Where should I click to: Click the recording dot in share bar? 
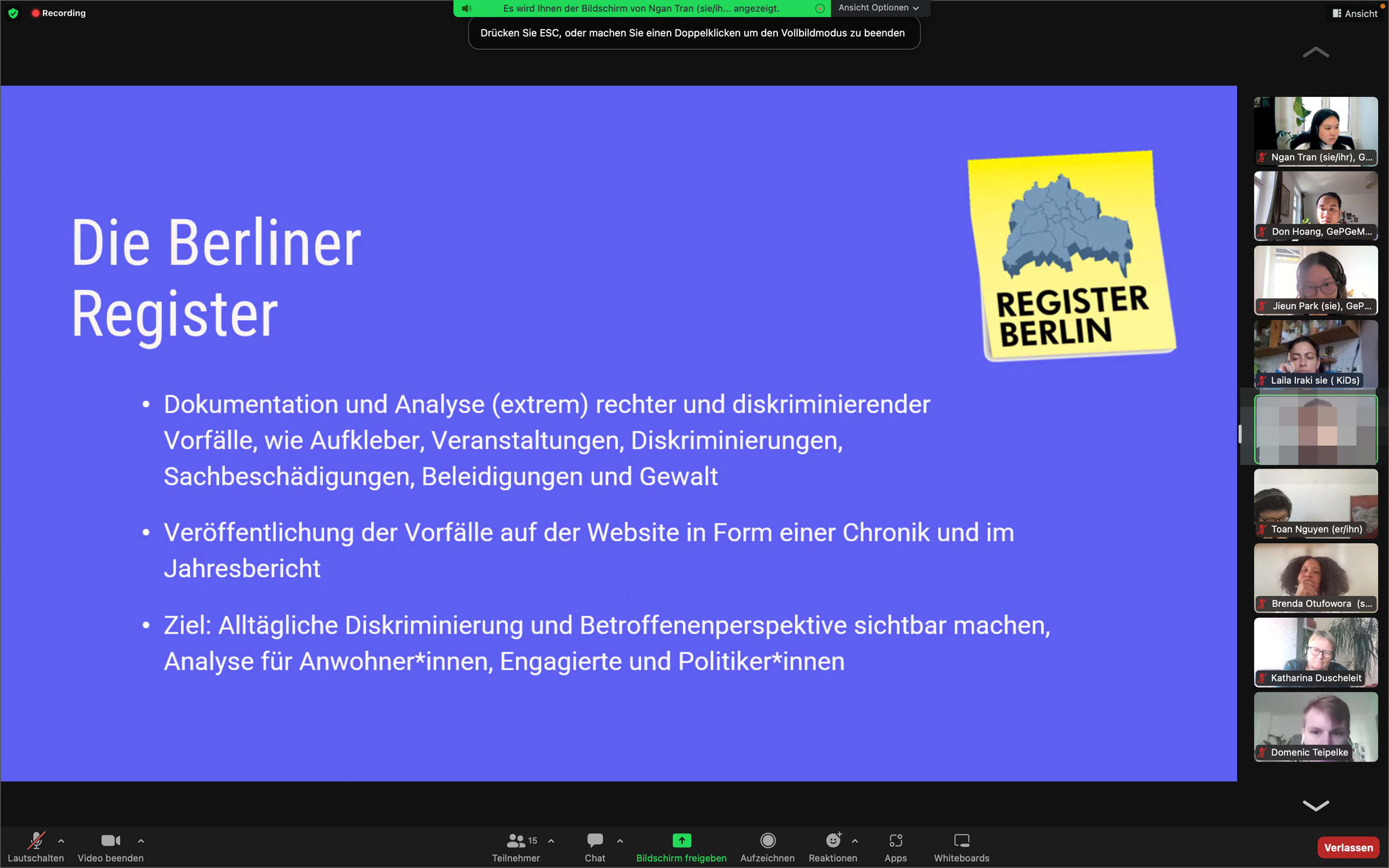(820, 8)
